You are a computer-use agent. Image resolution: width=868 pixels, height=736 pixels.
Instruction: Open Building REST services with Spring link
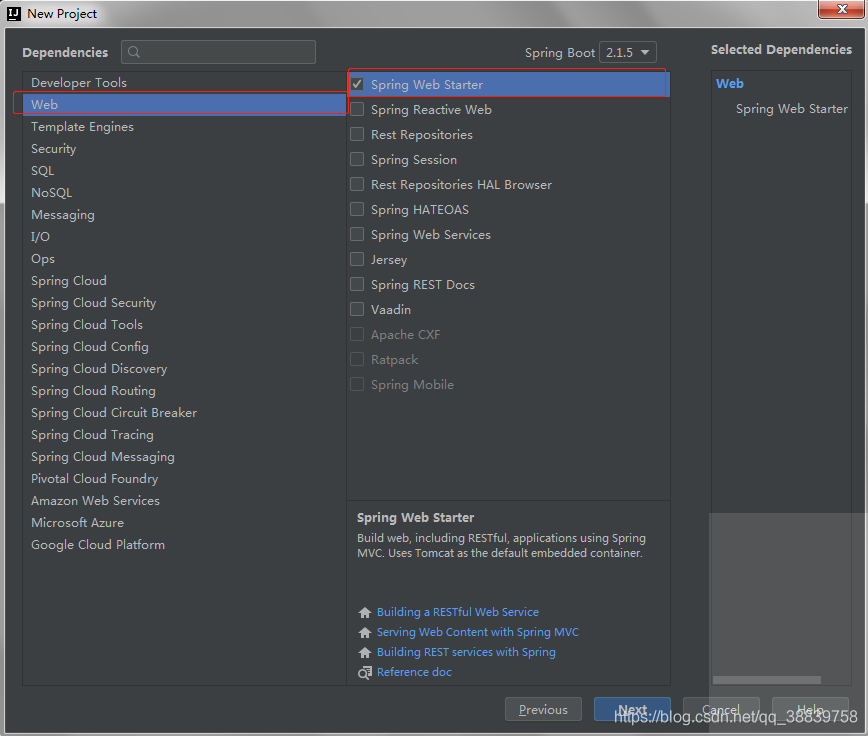coord(466,652)
